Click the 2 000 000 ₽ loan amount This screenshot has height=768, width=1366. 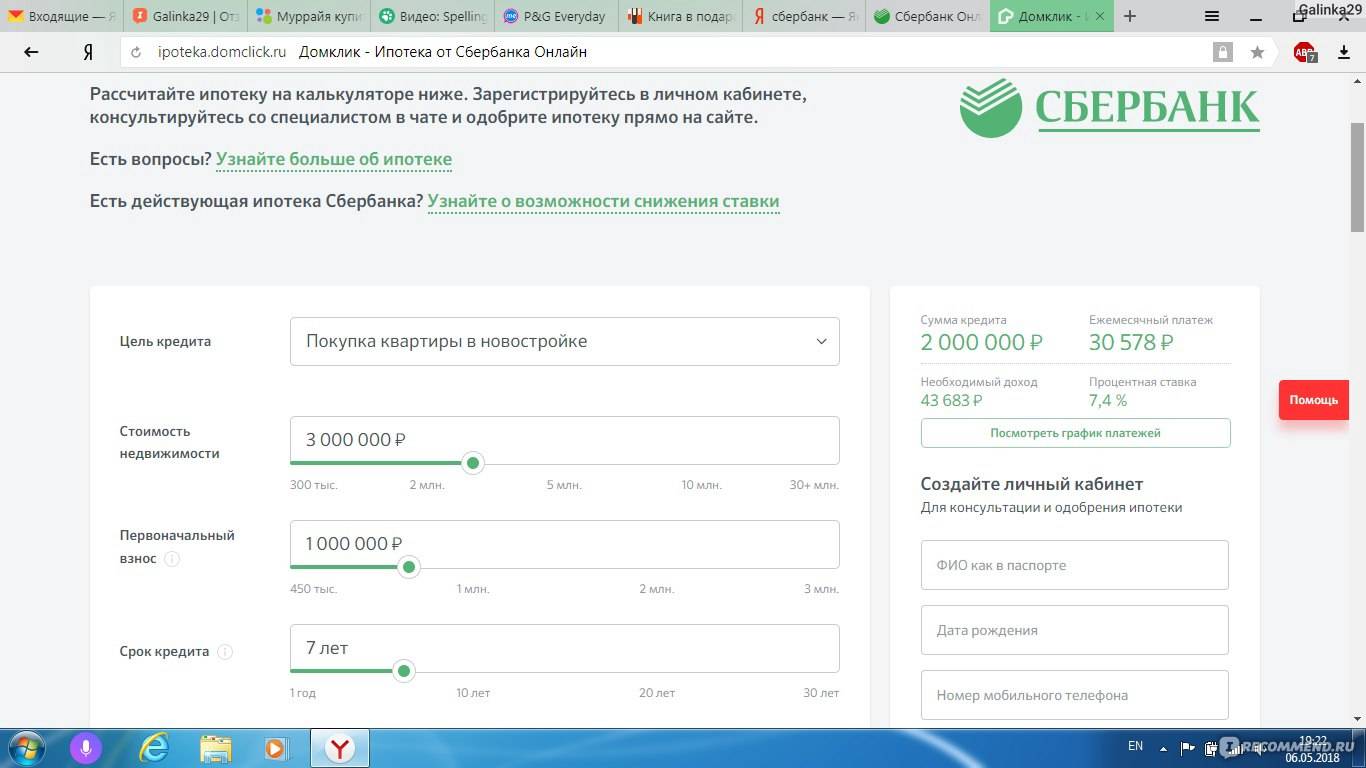click(x=981, y=342)
